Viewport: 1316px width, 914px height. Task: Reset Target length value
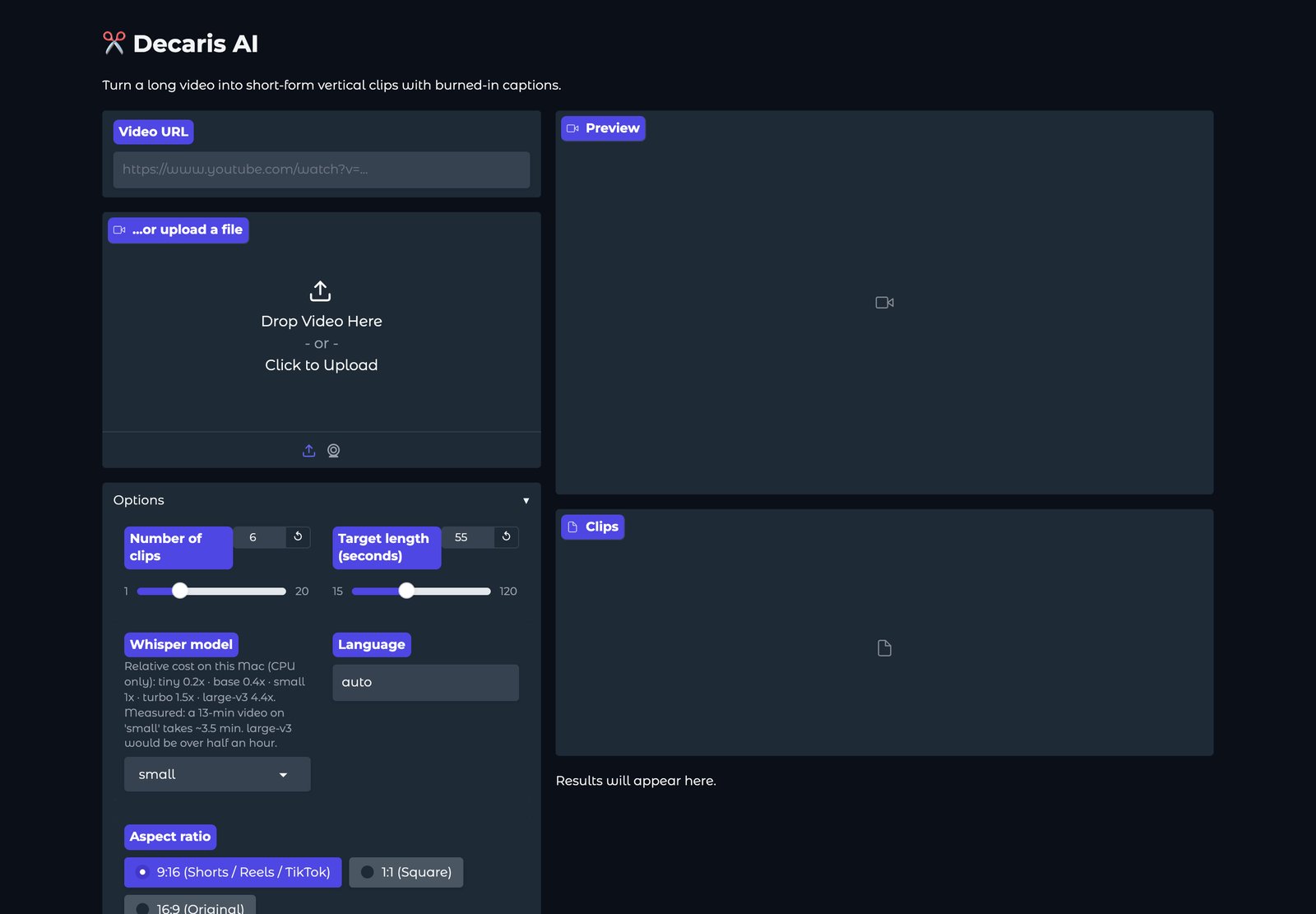(506, 536)
